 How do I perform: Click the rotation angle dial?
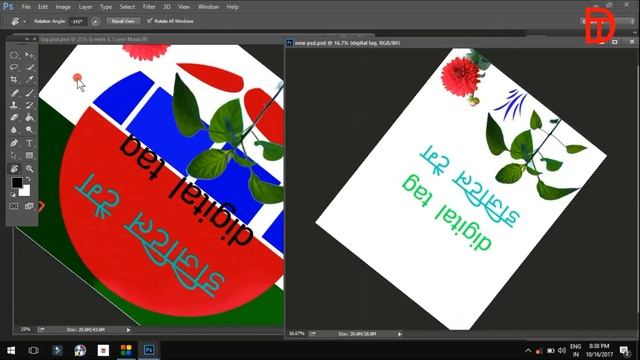point(95,21)
